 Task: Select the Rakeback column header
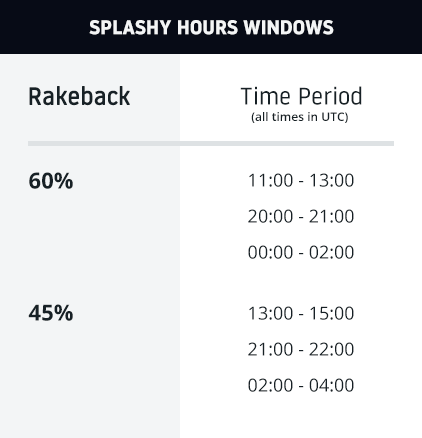(x=79, y=96)
